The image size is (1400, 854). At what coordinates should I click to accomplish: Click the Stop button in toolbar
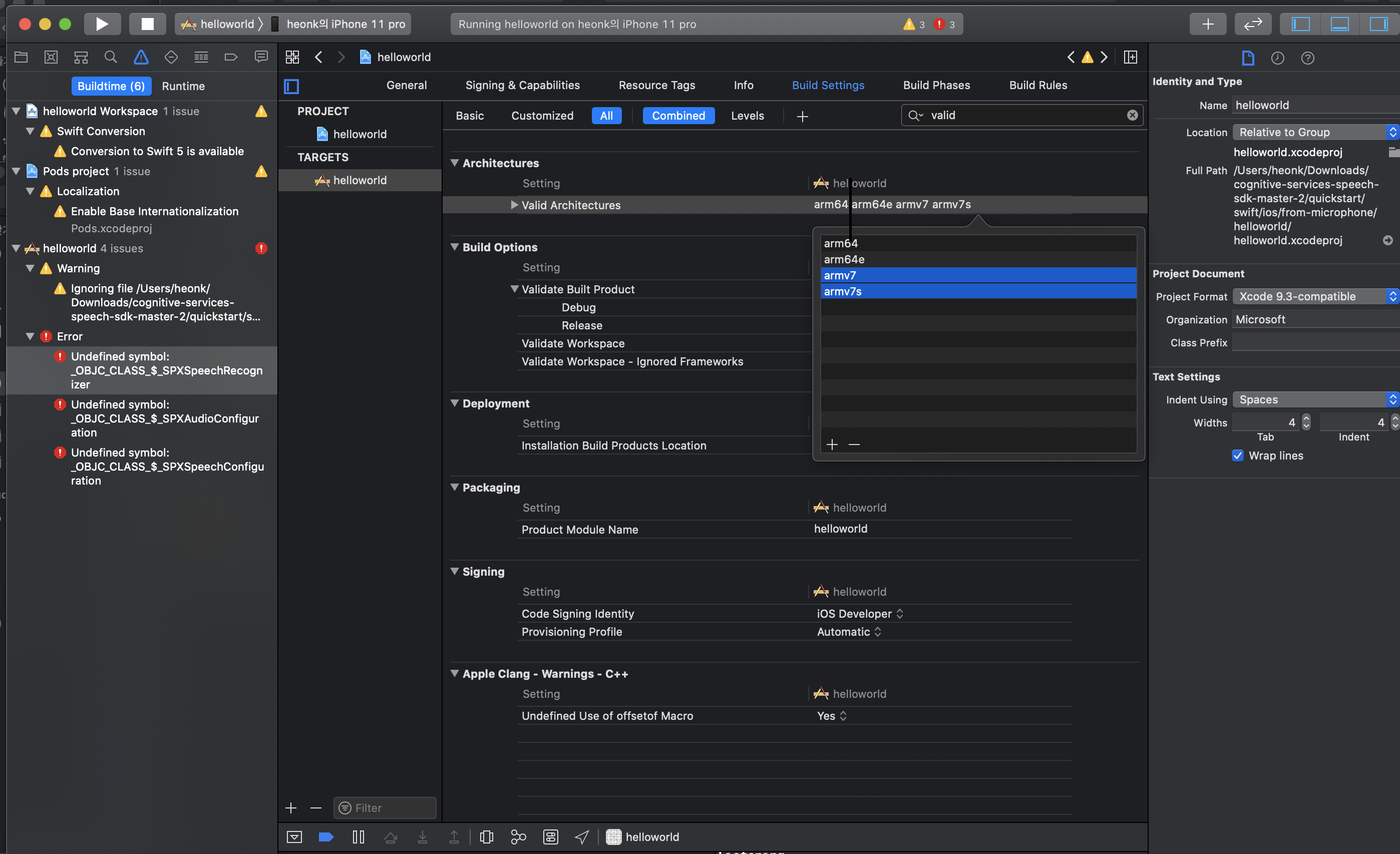point(147,24)
